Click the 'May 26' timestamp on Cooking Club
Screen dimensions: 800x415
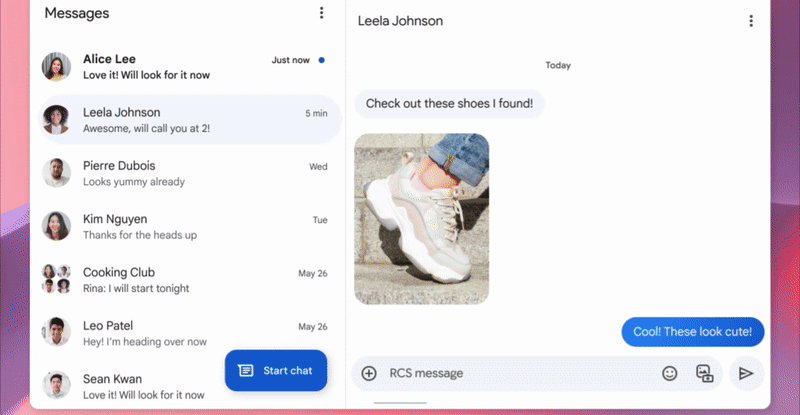coord(313,274)
